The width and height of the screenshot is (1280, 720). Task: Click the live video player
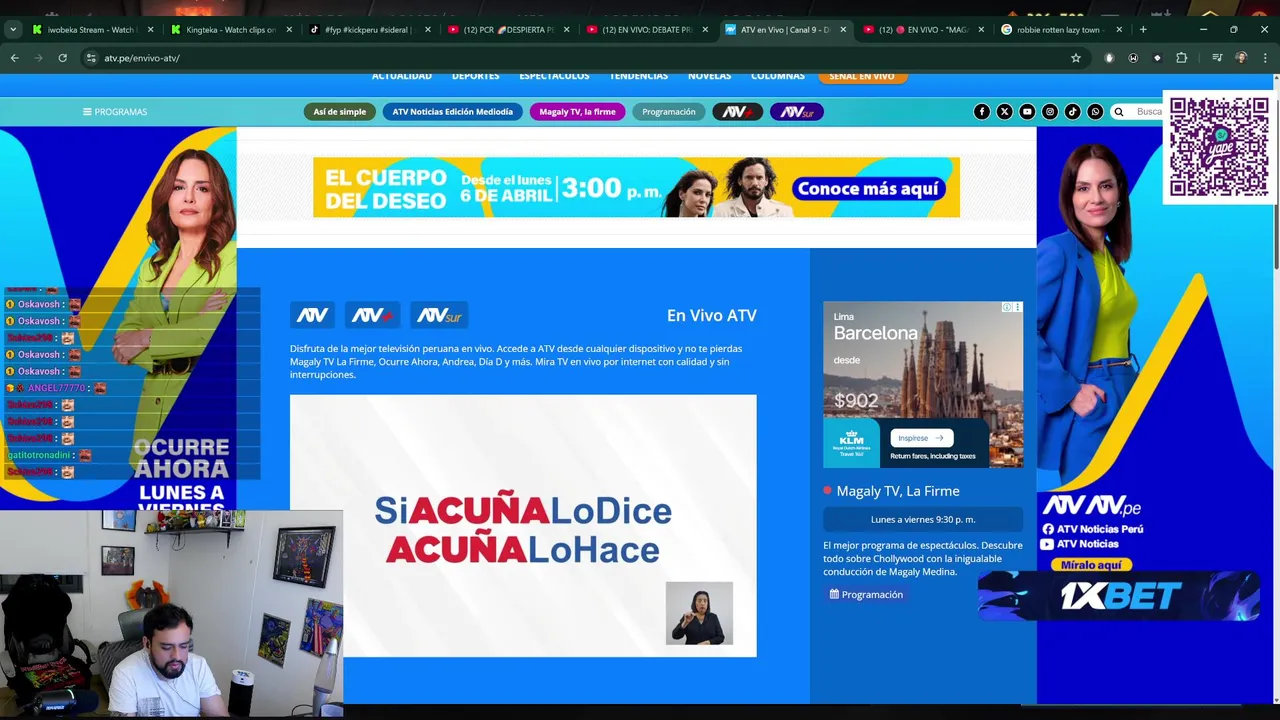[x=523, y=526]
